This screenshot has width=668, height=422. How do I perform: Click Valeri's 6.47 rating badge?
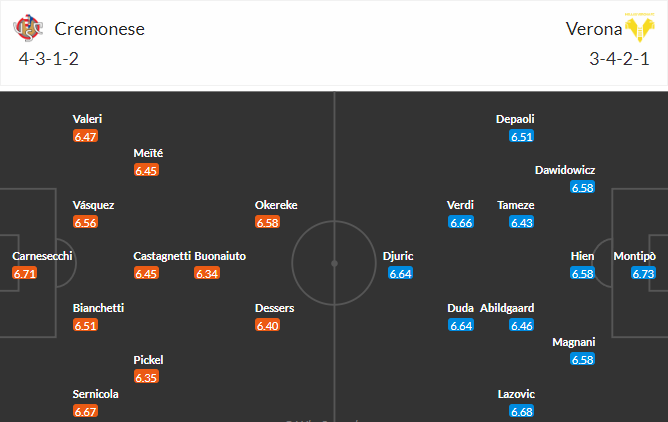click(x=85, y=136)
